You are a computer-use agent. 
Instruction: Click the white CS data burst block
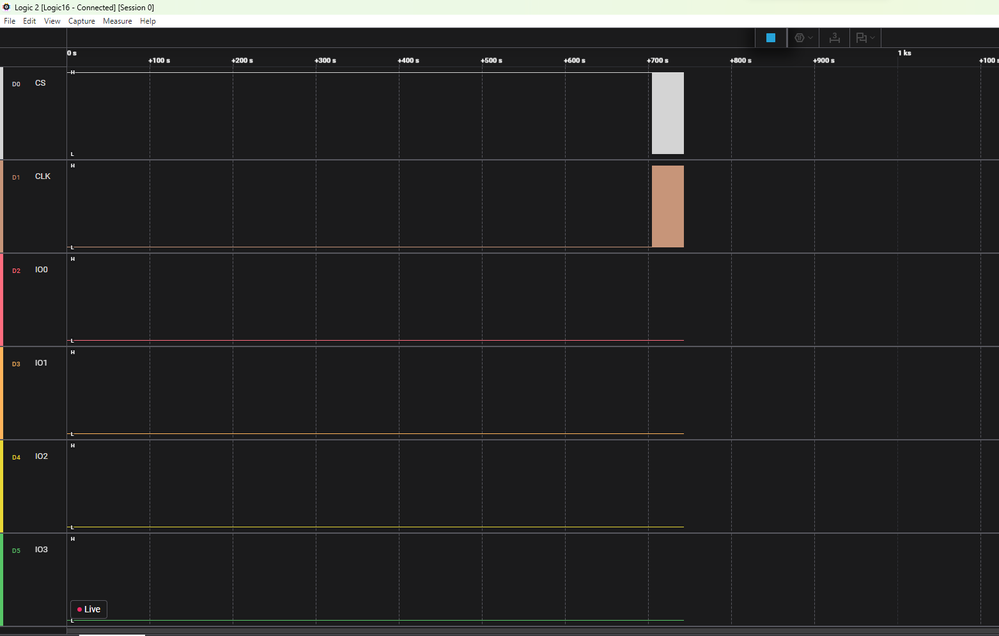[668, 113]
